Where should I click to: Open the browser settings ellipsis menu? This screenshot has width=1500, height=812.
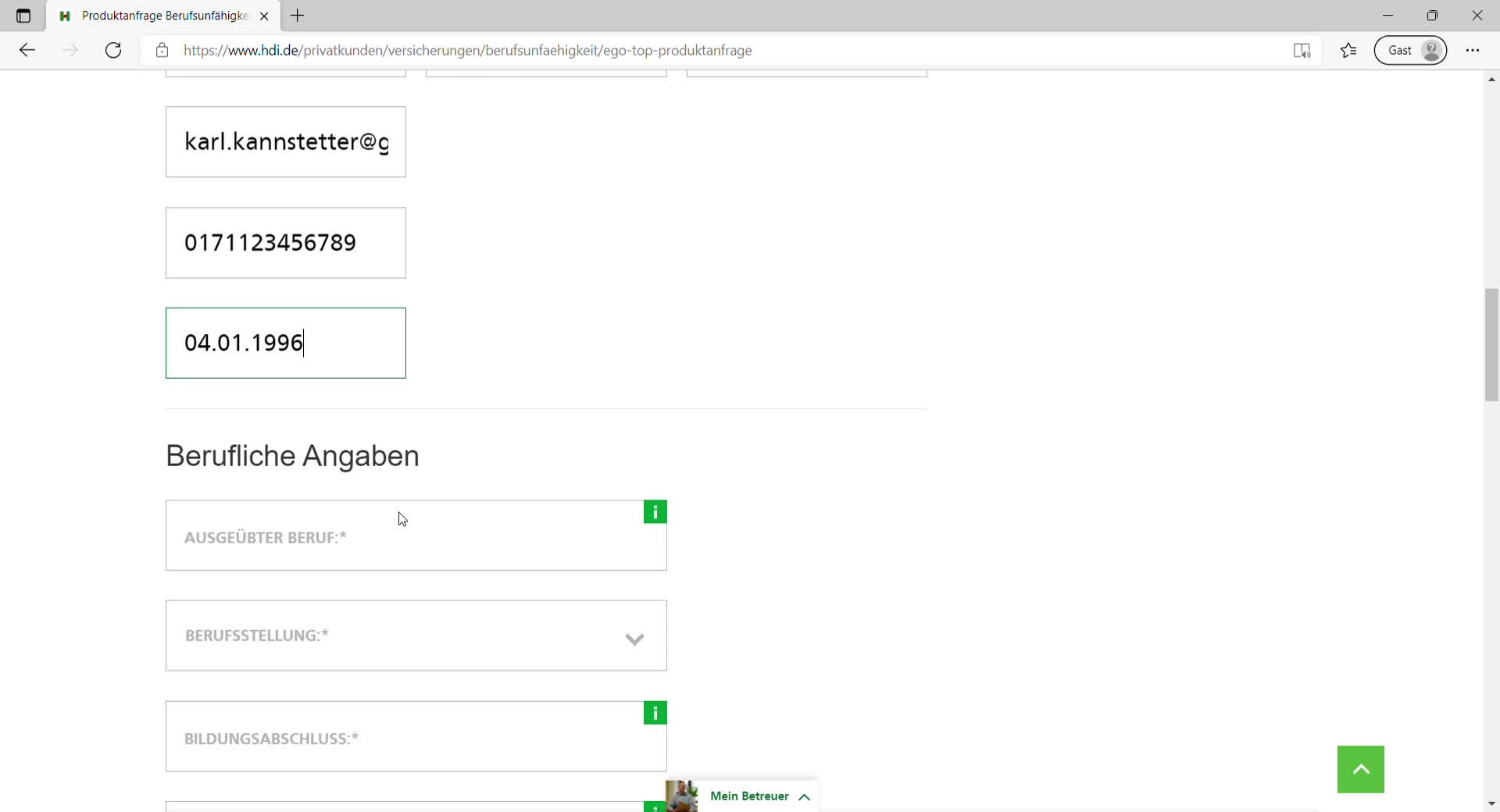(x=1473, y=51)
